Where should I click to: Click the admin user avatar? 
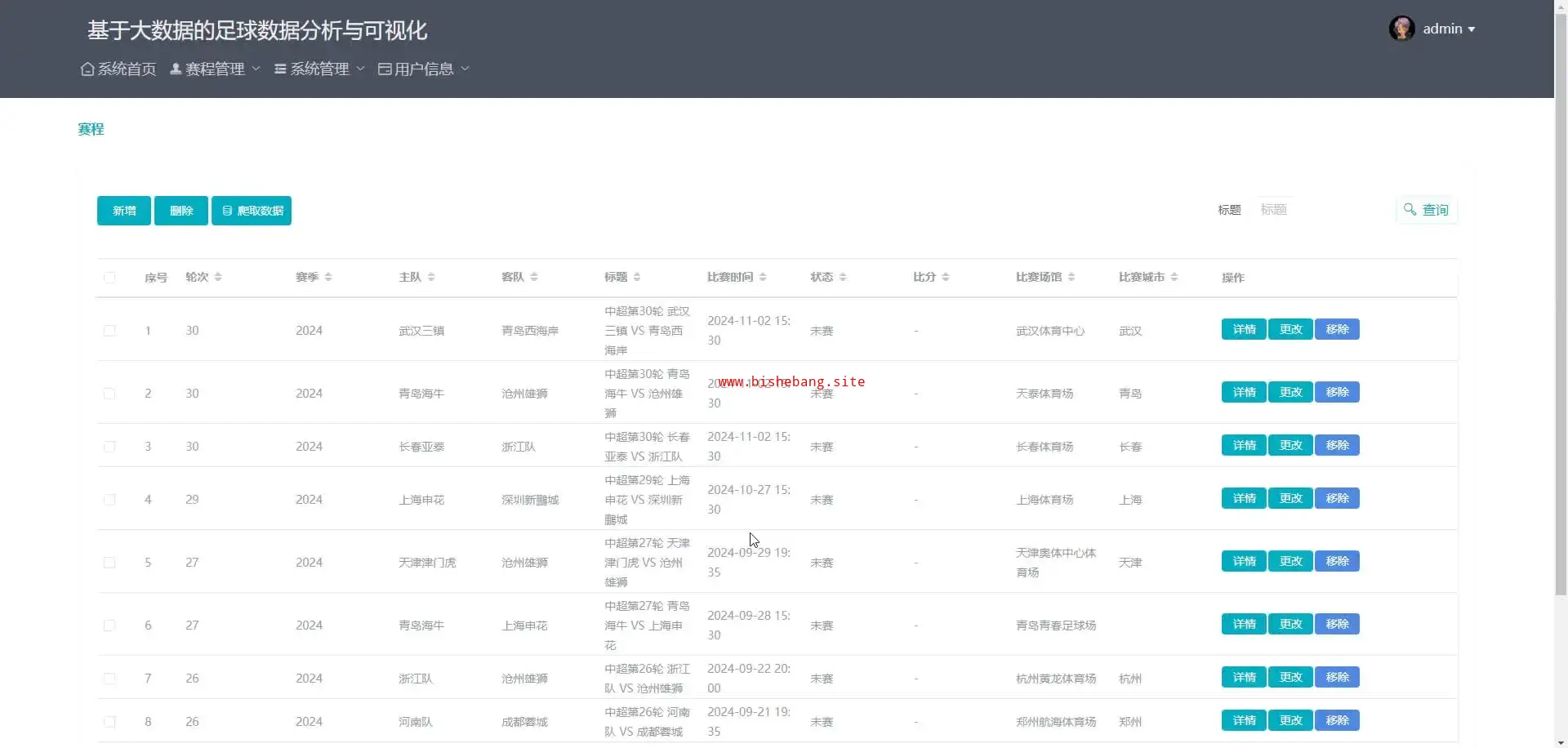pyautogui.click(x=1401, y=29)
